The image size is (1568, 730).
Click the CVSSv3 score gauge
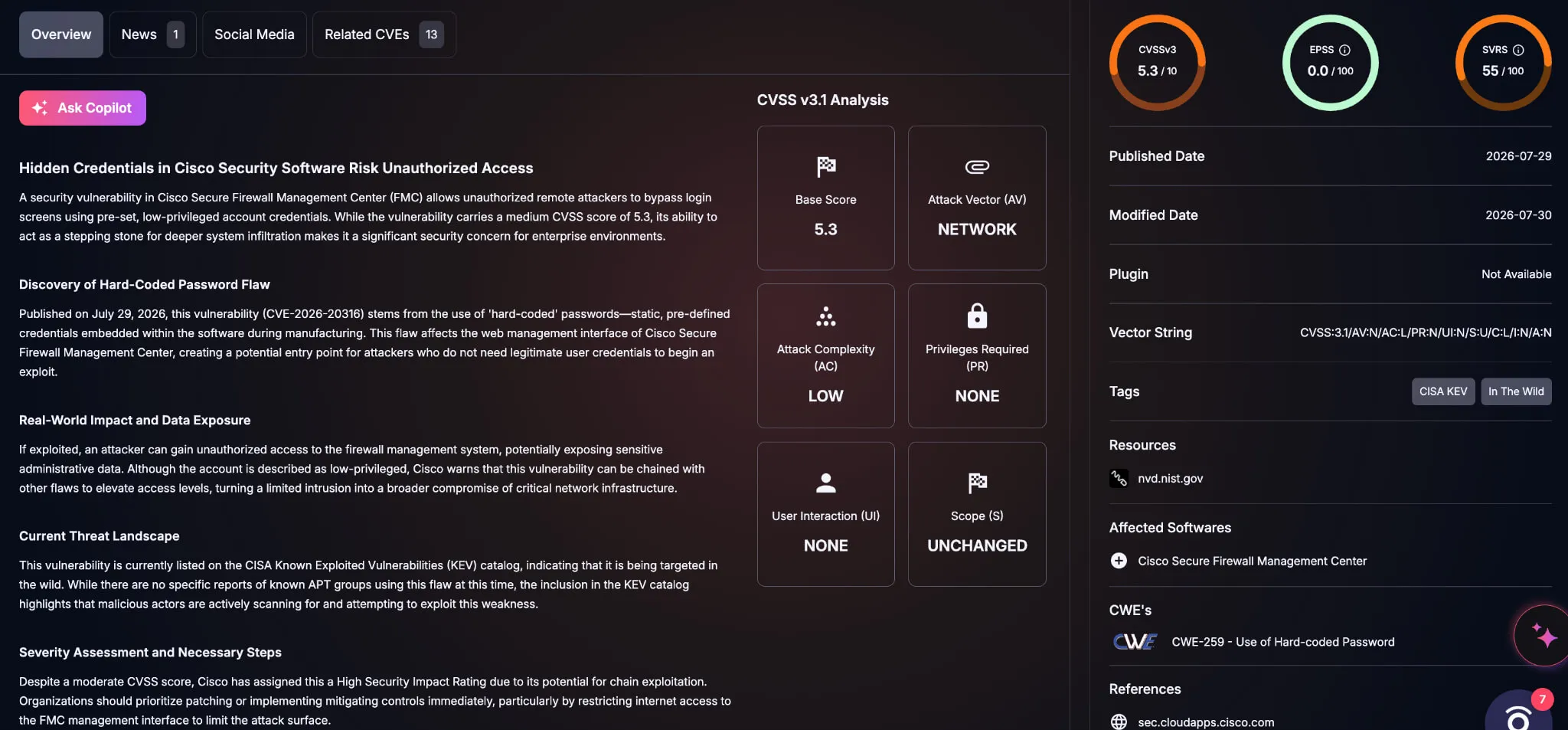[x=1157, y=62]
